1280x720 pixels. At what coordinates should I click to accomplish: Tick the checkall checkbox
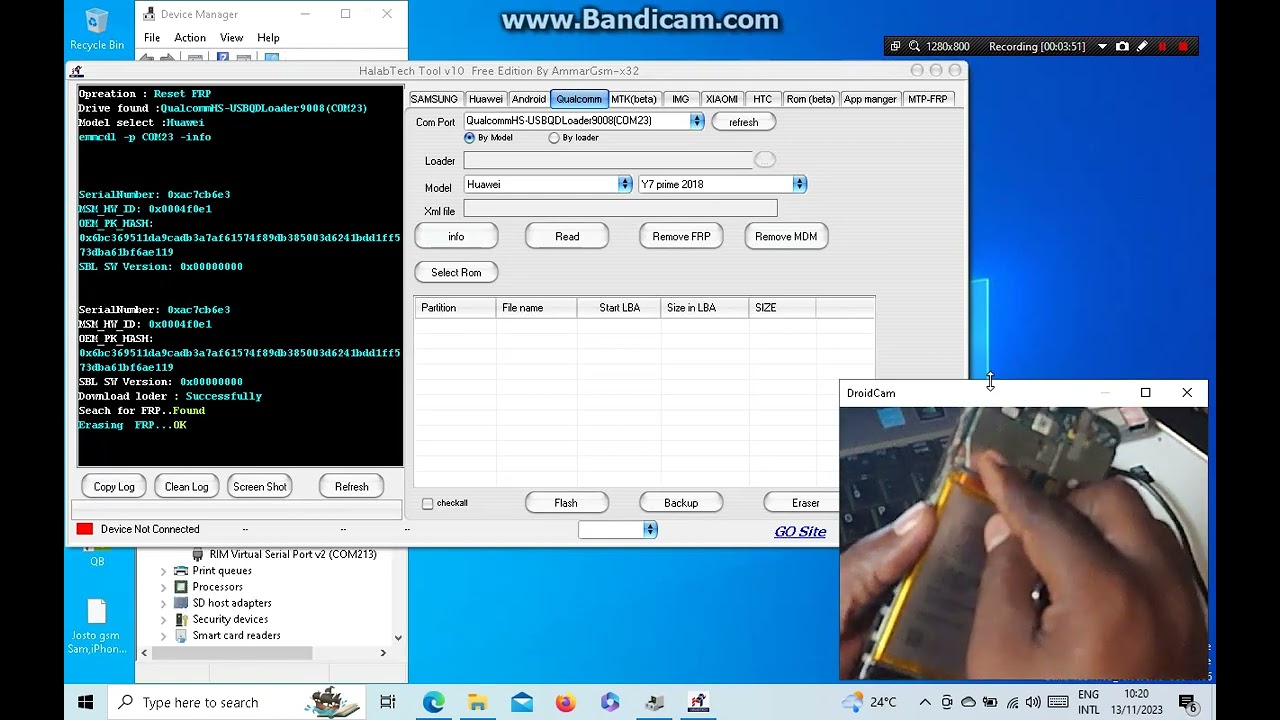[428, 503]
